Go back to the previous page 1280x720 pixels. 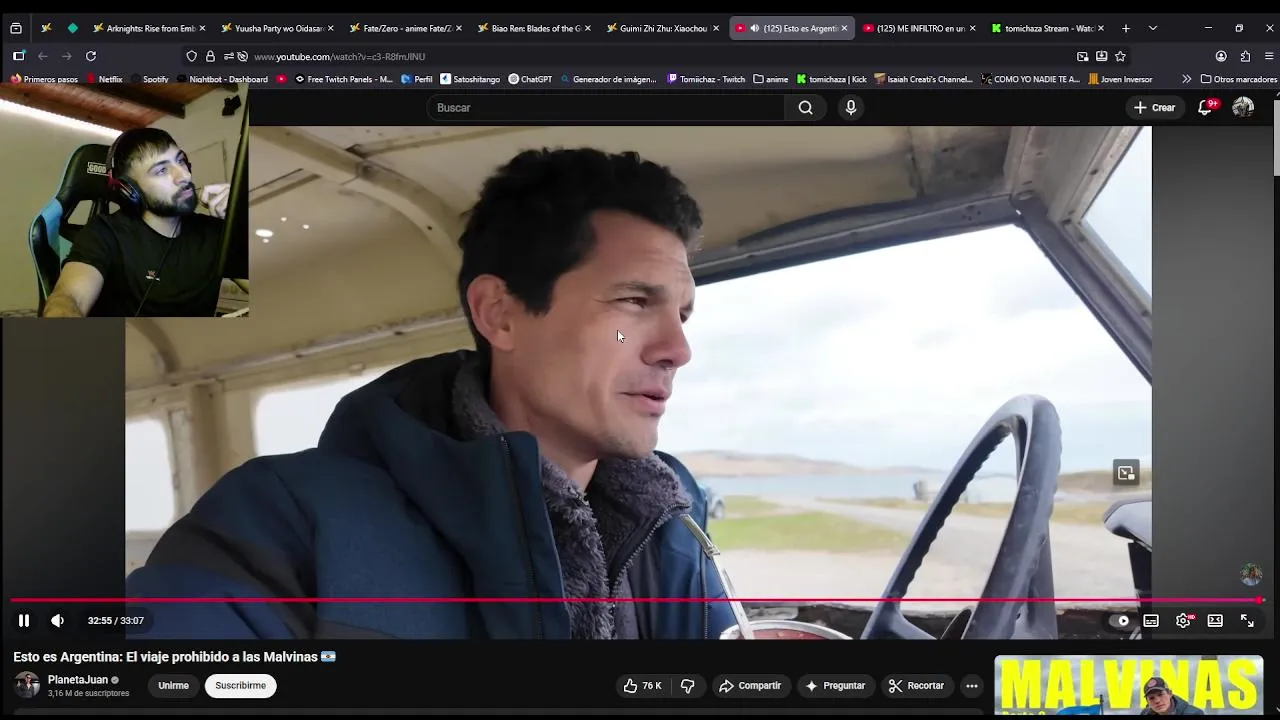point(43,56)
